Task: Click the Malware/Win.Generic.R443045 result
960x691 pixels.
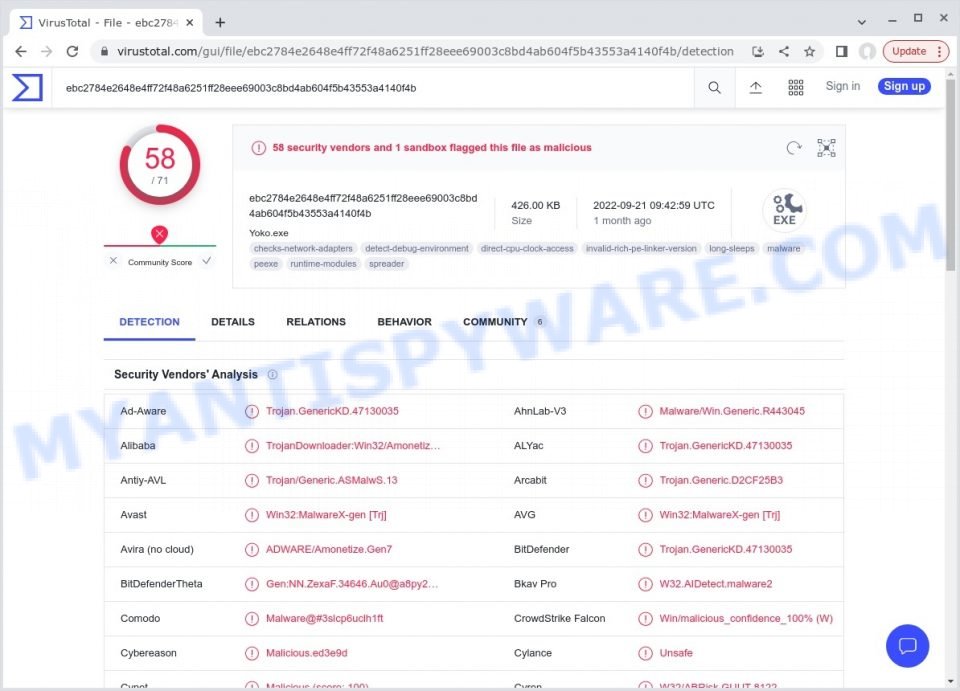Action: coord(732,411)
